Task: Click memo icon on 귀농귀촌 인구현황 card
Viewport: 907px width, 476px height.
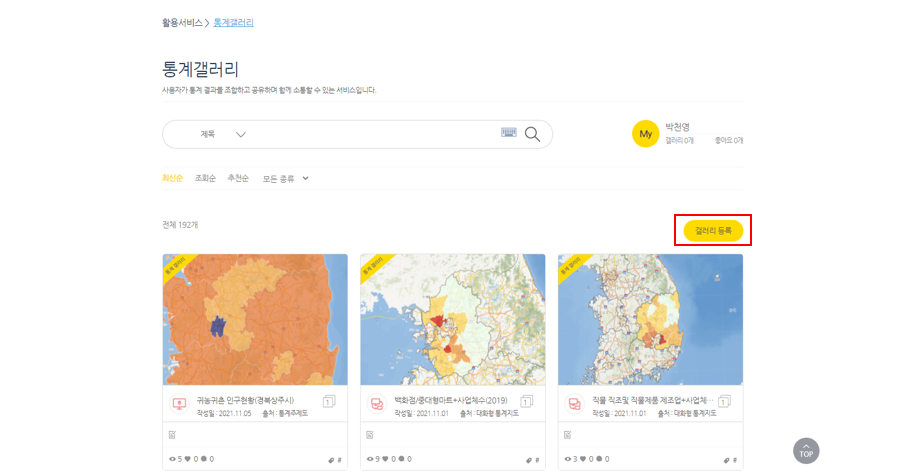Action: [x=172, y=434]
